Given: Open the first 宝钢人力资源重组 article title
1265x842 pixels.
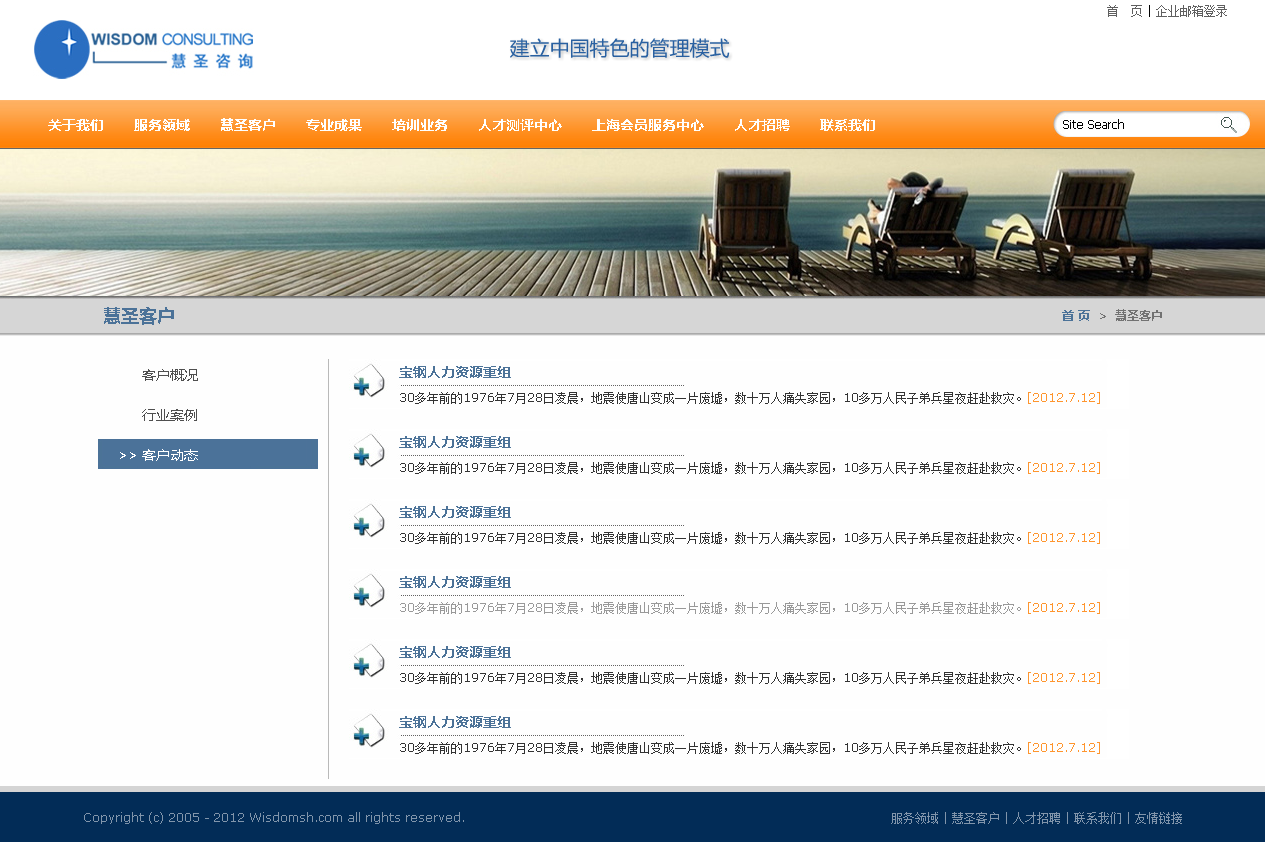Looking at the screenshot, I should click(455, 372).
